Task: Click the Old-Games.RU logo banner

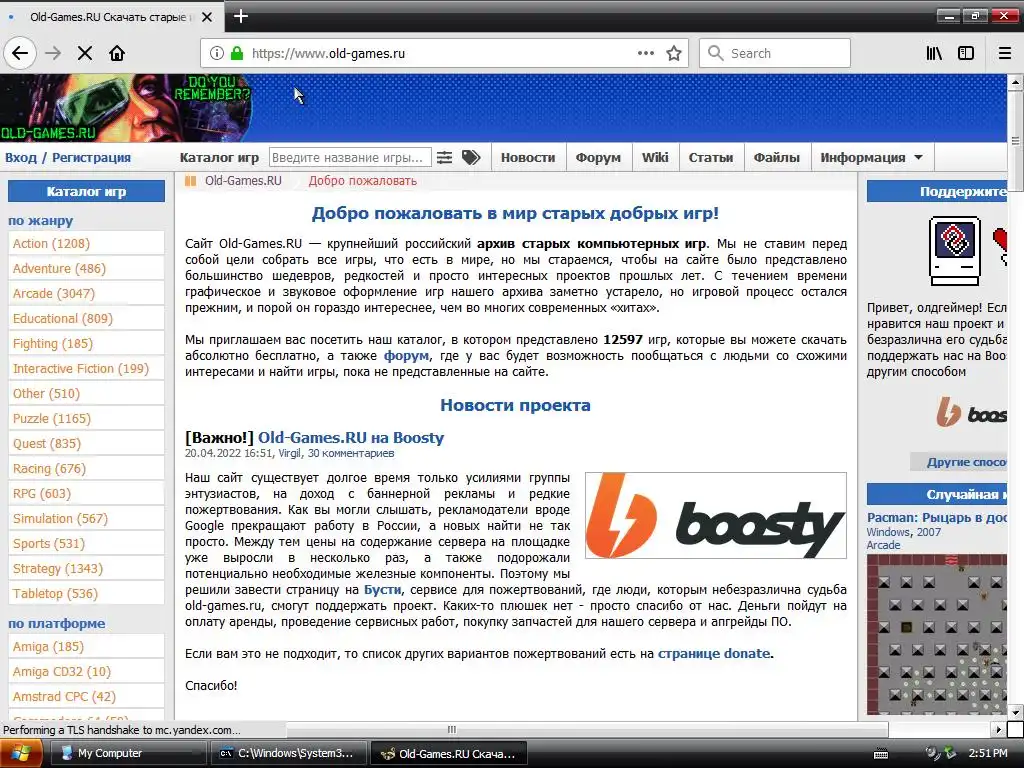Action: point(126,108)
